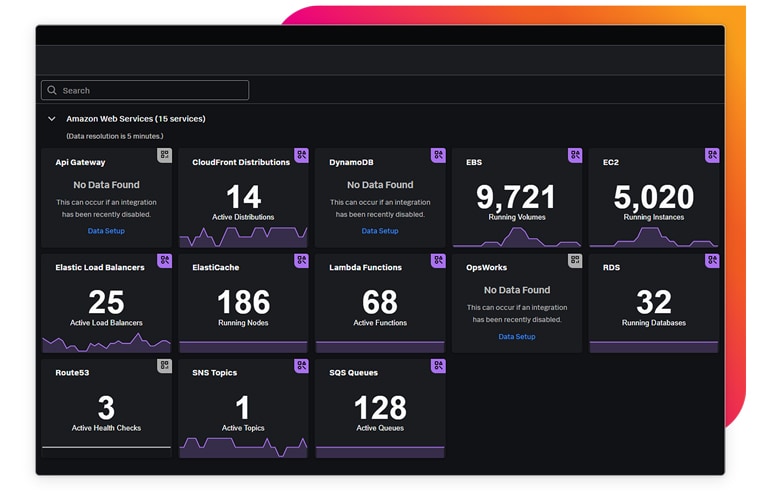The width and height of the screenshot is (760, 500).
Task: Select the Lambda Functions card title
Action: (x=365, y=267)
